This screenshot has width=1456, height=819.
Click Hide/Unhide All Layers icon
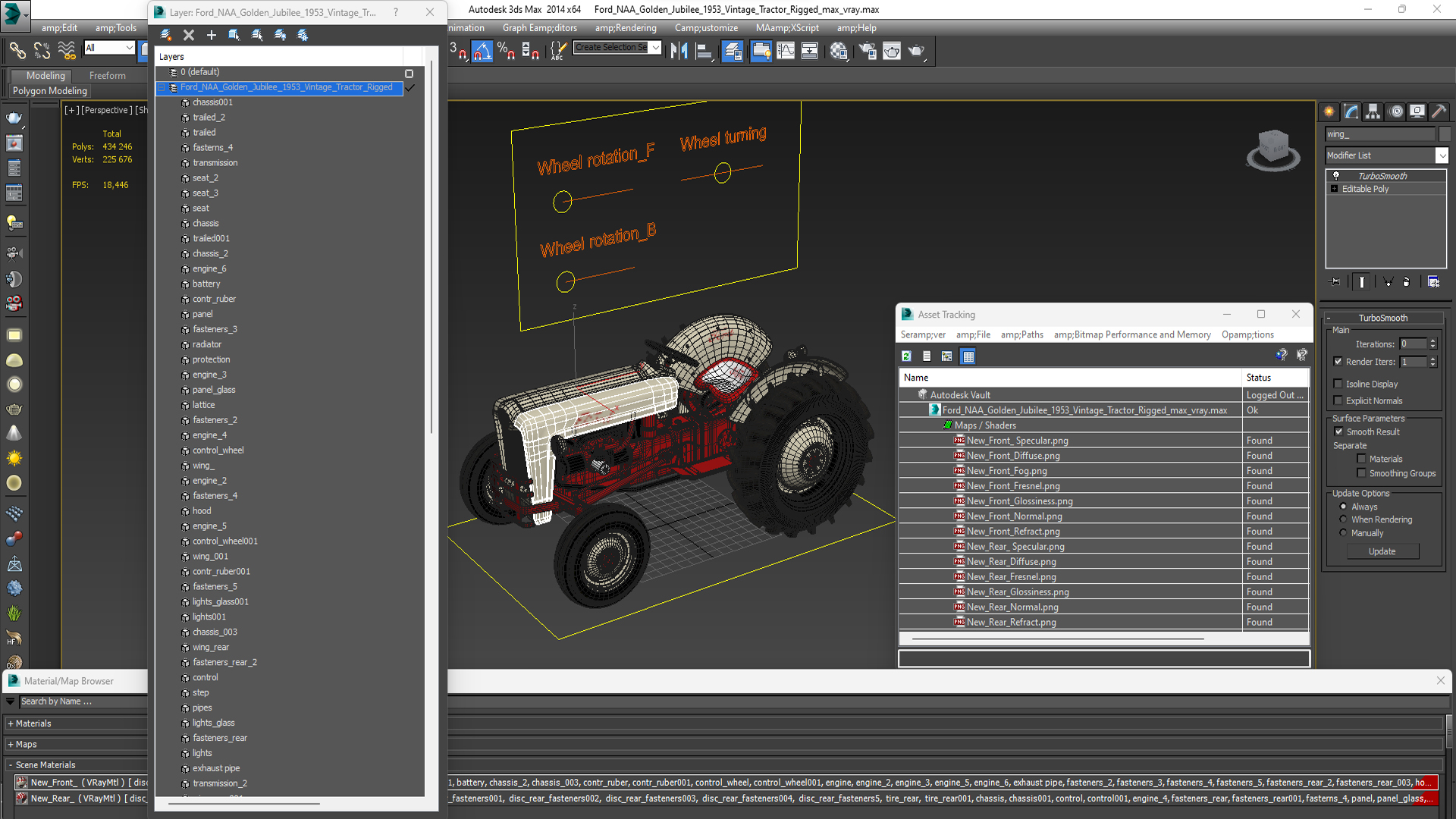(280, 35)
